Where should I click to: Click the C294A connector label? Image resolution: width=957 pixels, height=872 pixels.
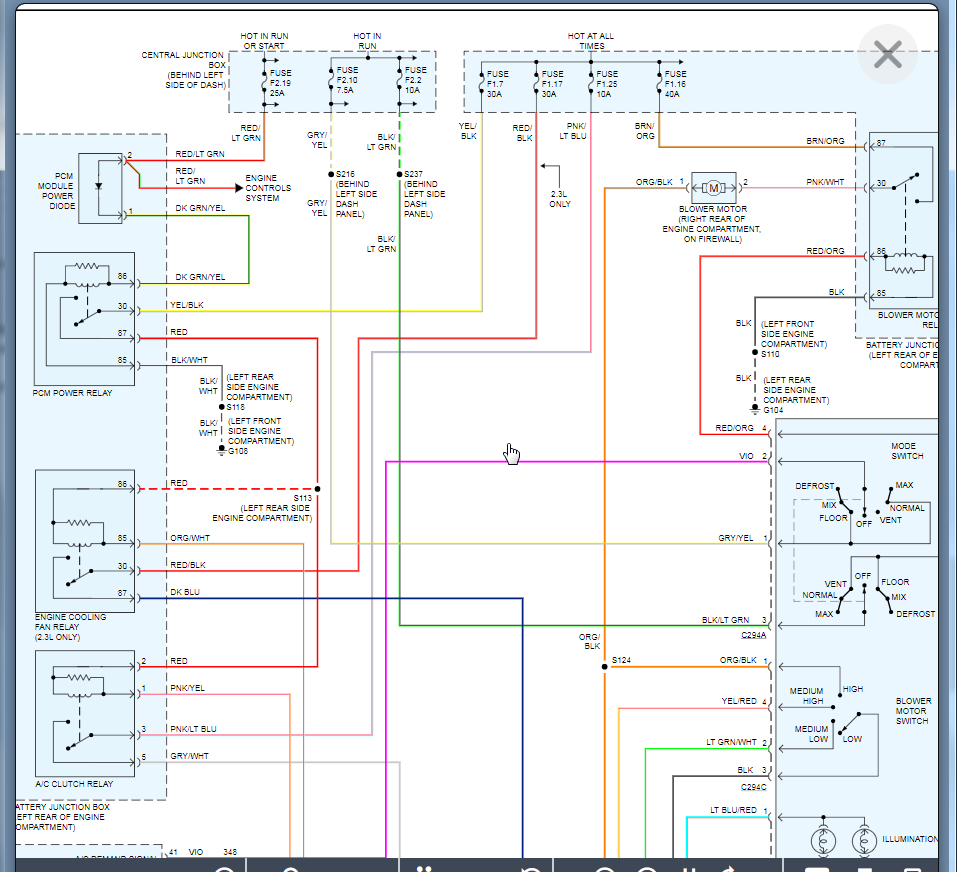coord(753,635)
